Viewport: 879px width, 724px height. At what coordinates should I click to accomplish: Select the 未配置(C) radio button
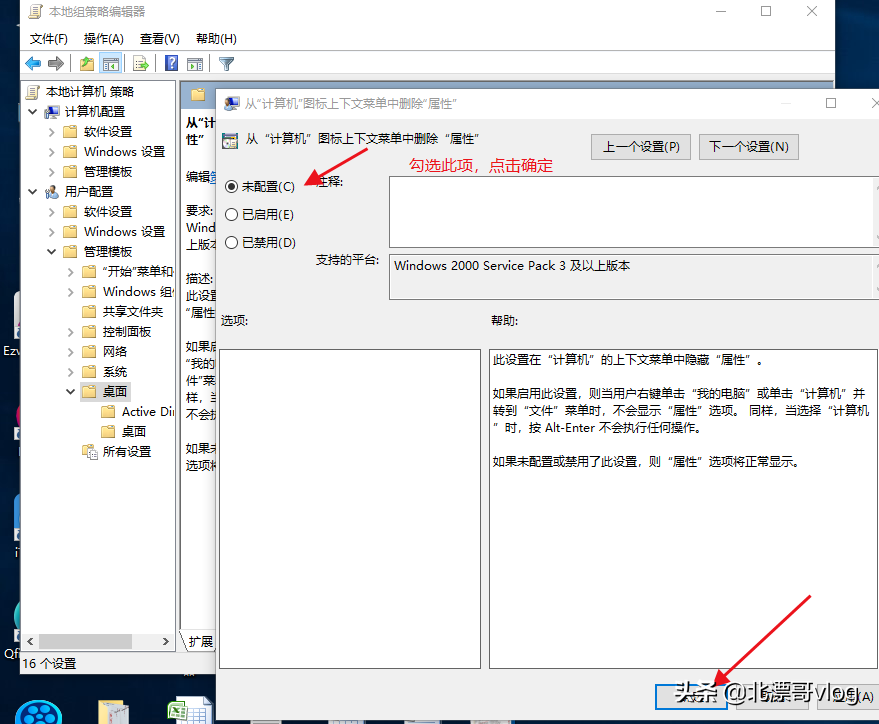point(232,187)
